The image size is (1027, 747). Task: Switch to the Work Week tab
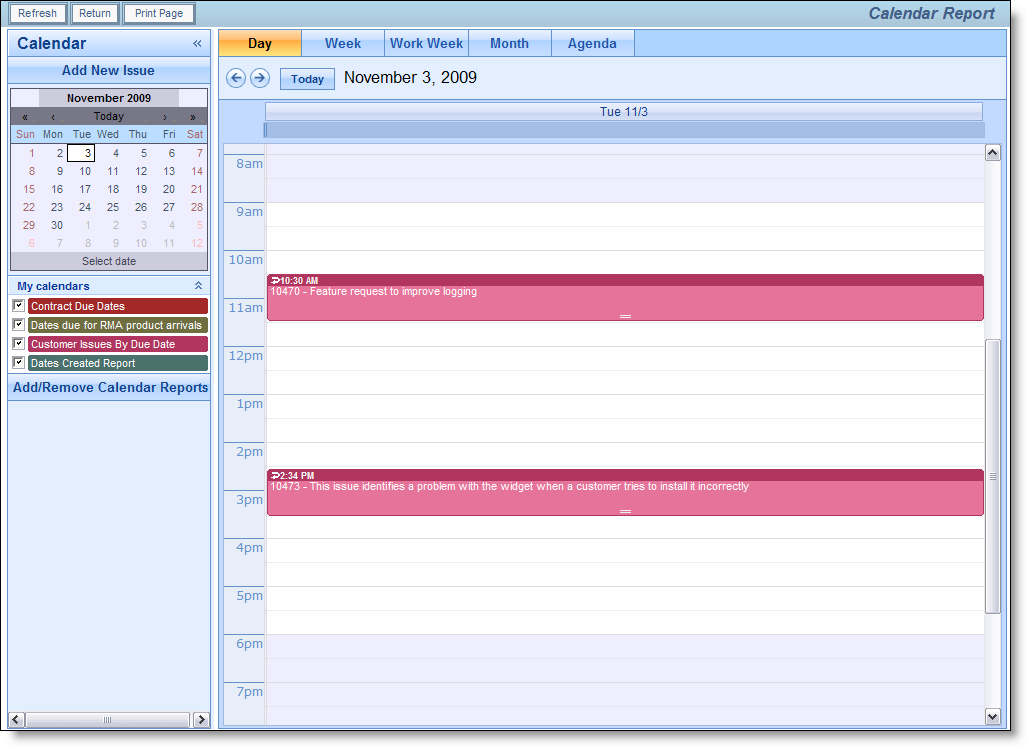pyautogui.click(x=426, y=43)
